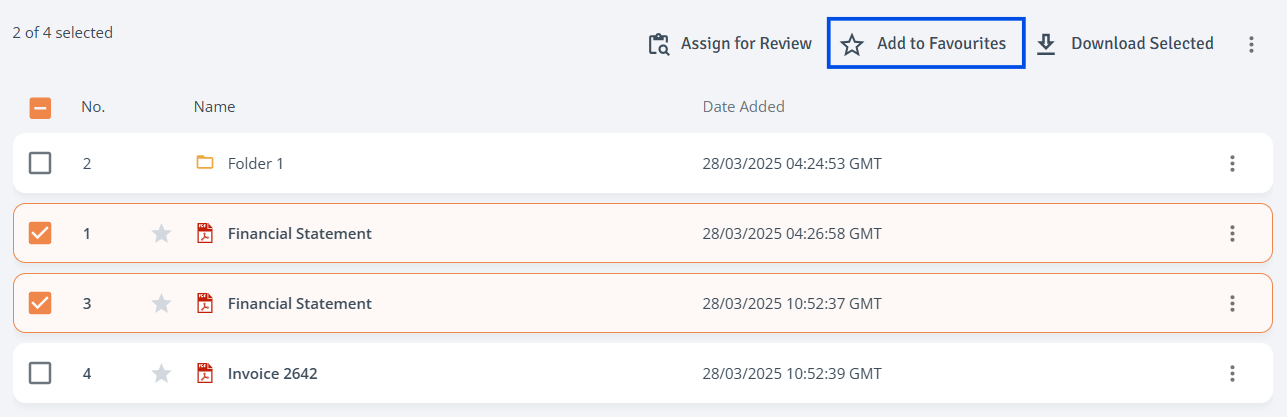Sort by the Name column header

[x=214, y=106]
